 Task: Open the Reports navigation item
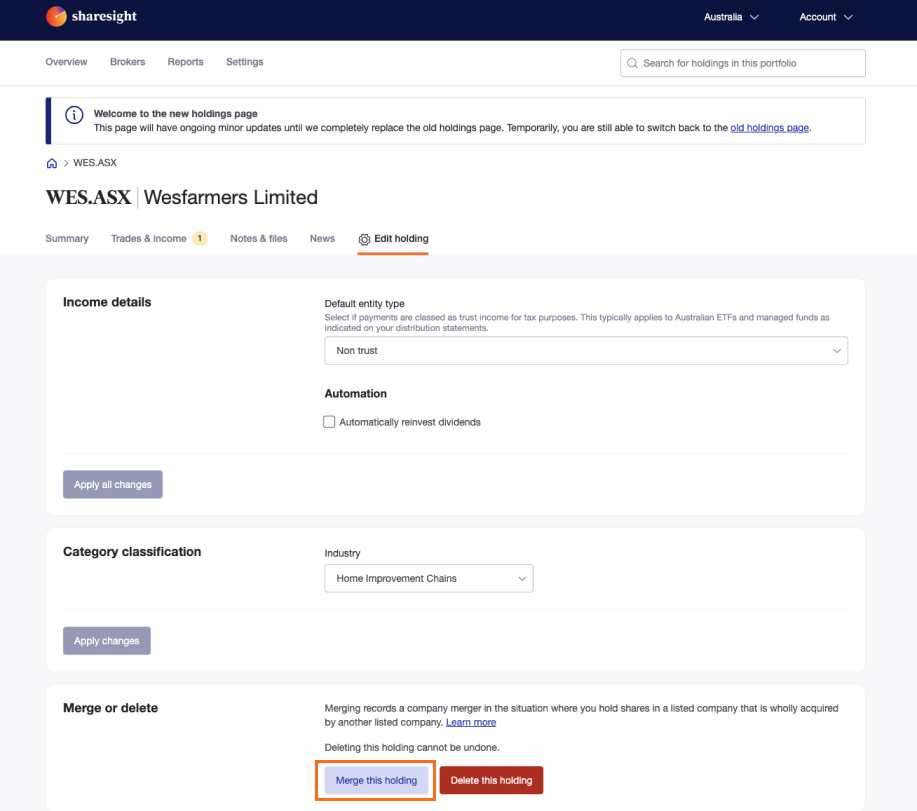(x=185, y=62)
